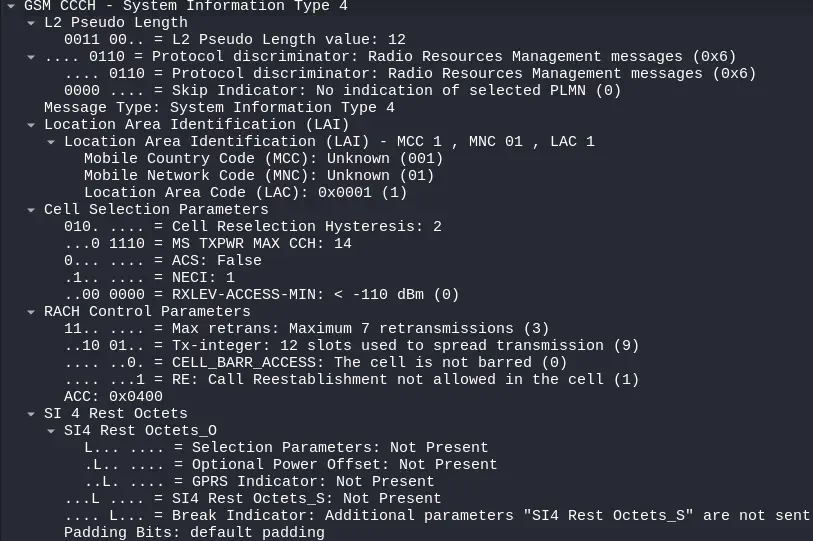The image size is (813, 541).
Task: Collapse the Cell Selection Parameters section
Action: 30,209
